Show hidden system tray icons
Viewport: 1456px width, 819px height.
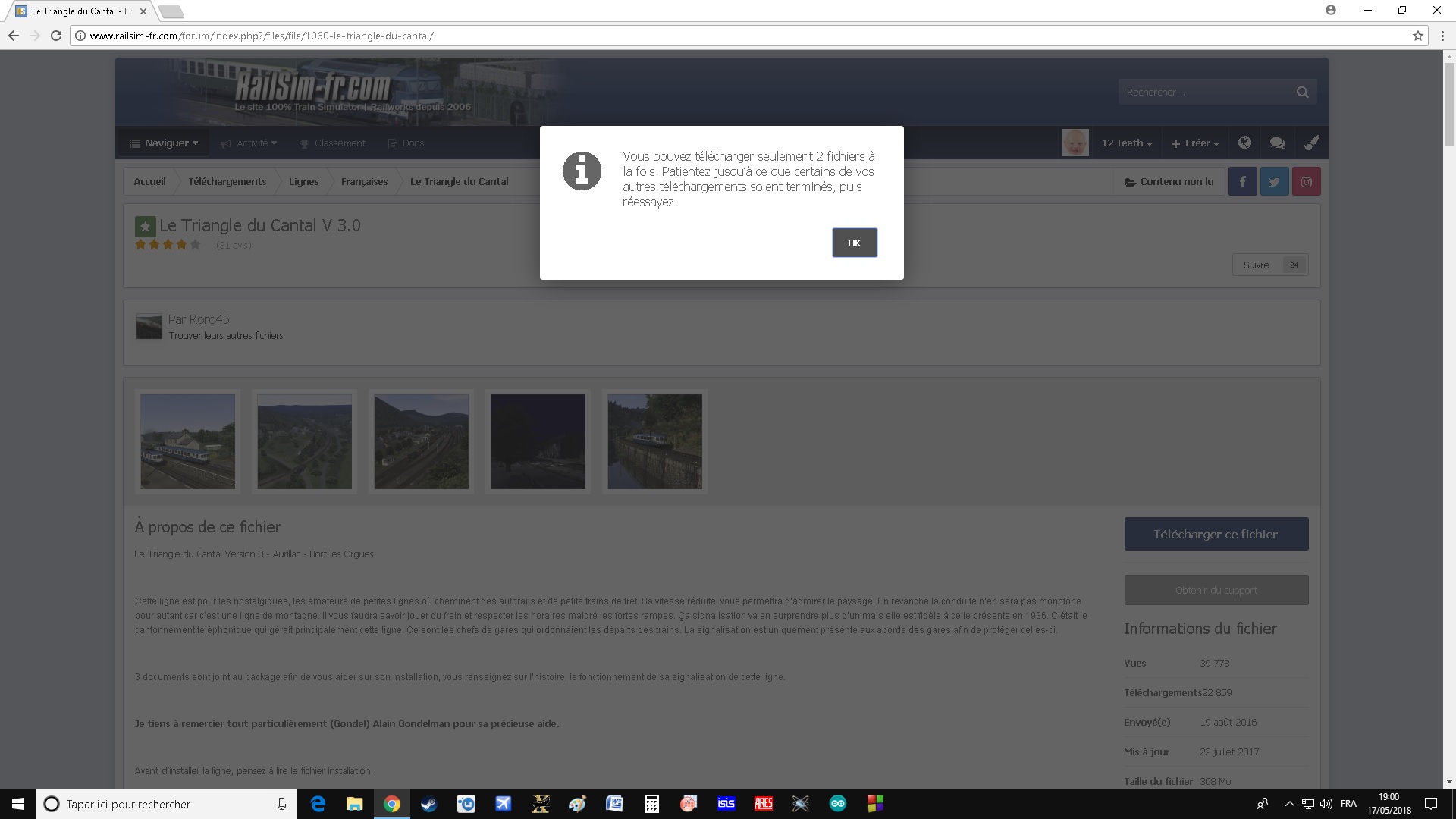pos(1289,804)
